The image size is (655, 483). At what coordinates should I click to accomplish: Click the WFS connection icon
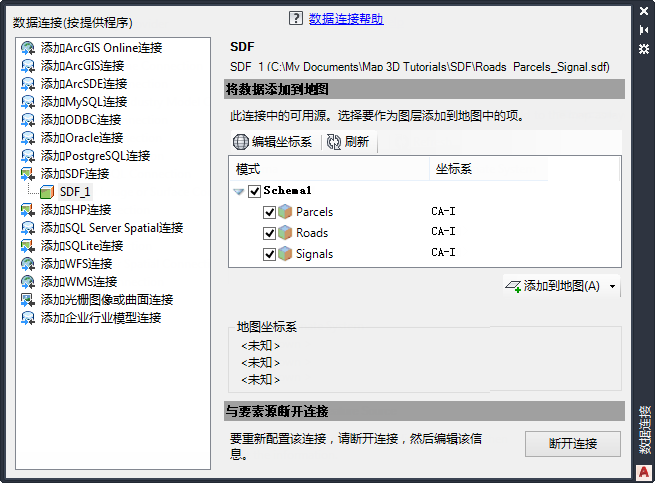(28, 264)
